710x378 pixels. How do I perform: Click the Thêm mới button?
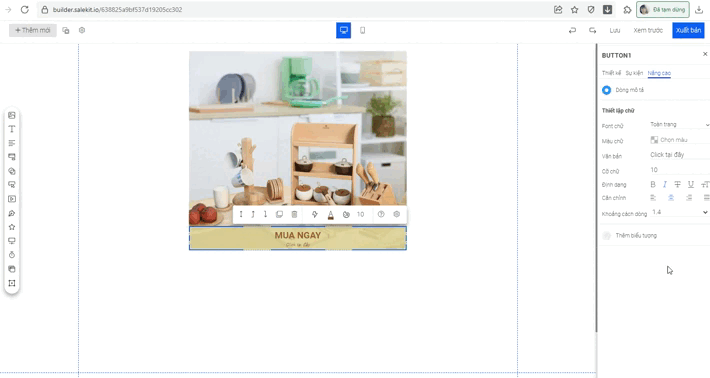[x=33, y=30]
